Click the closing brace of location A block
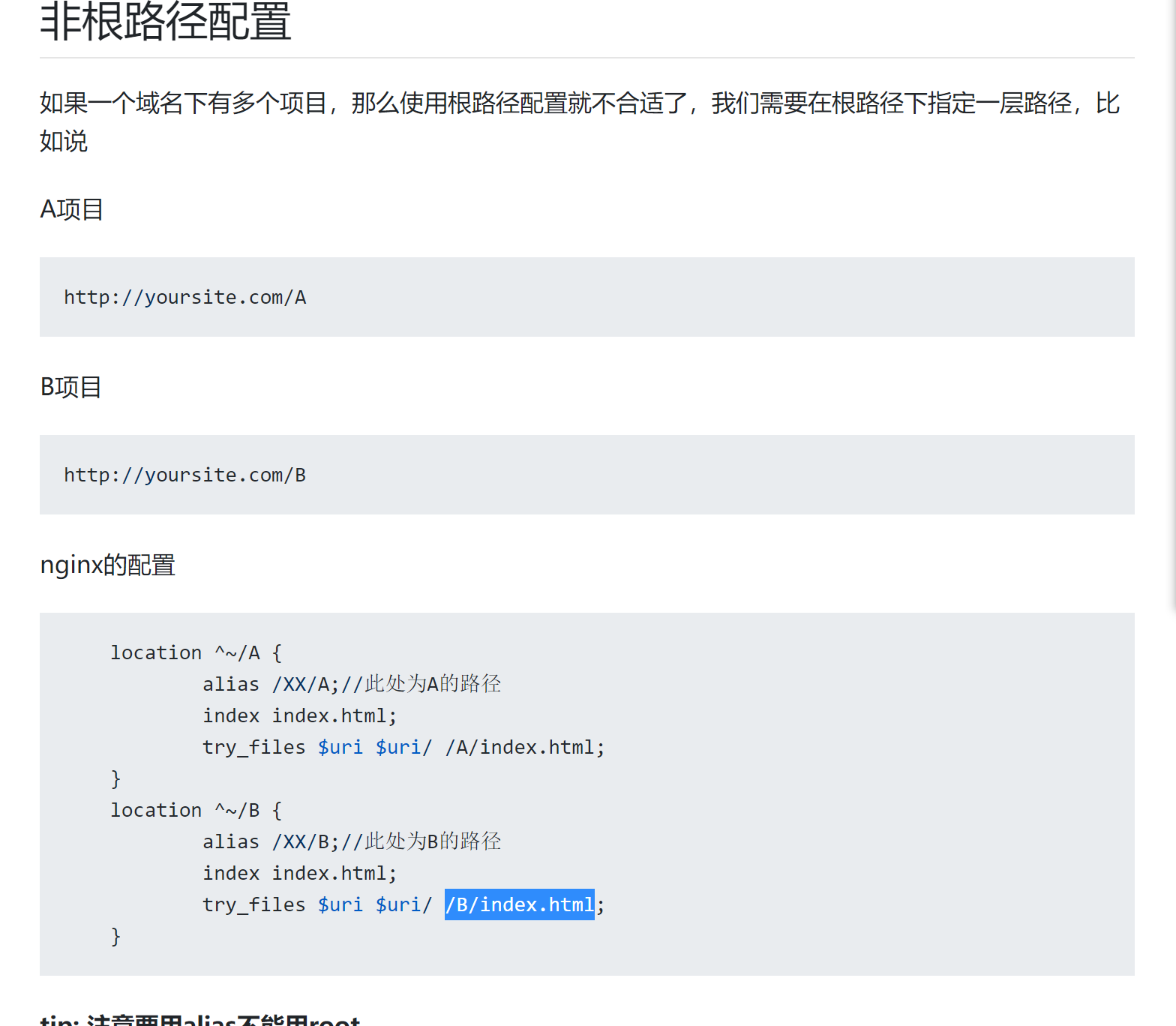The width and height of the screenshot is (1176, 1026). (x=115, y=779)
